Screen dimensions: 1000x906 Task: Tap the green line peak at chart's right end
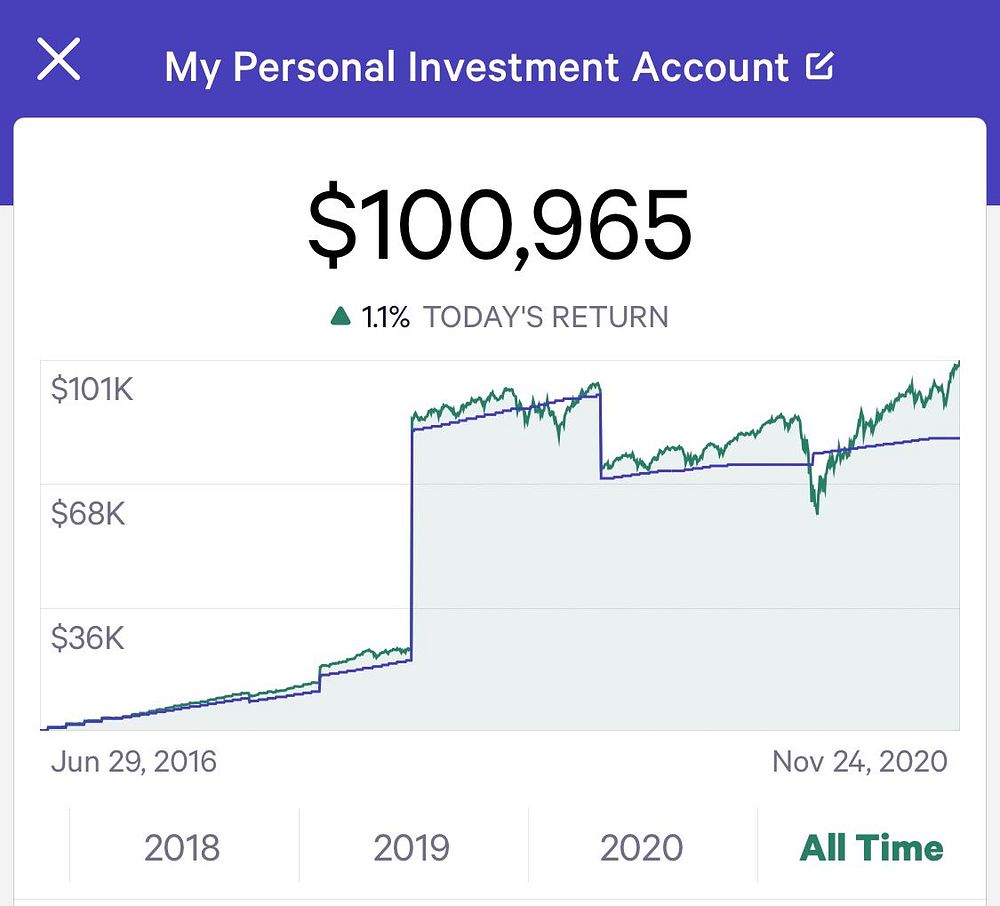tap(957, 364)
